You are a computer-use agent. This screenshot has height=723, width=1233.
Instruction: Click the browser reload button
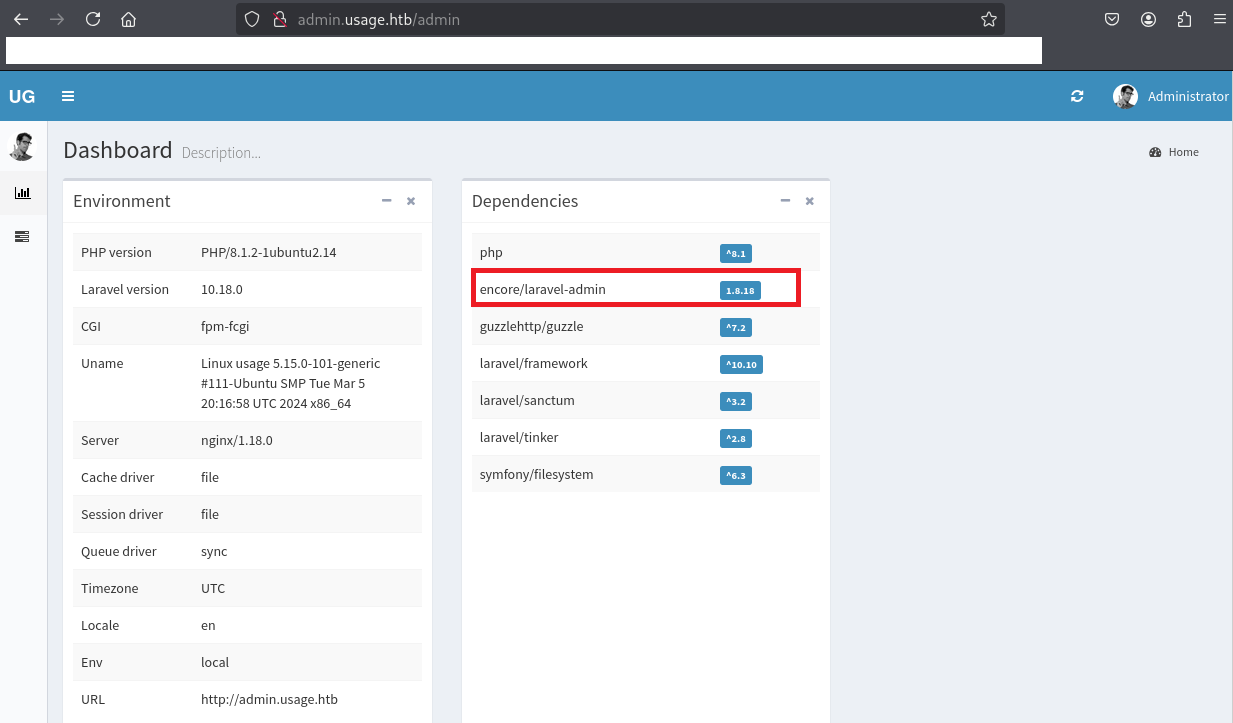point(93,19)
